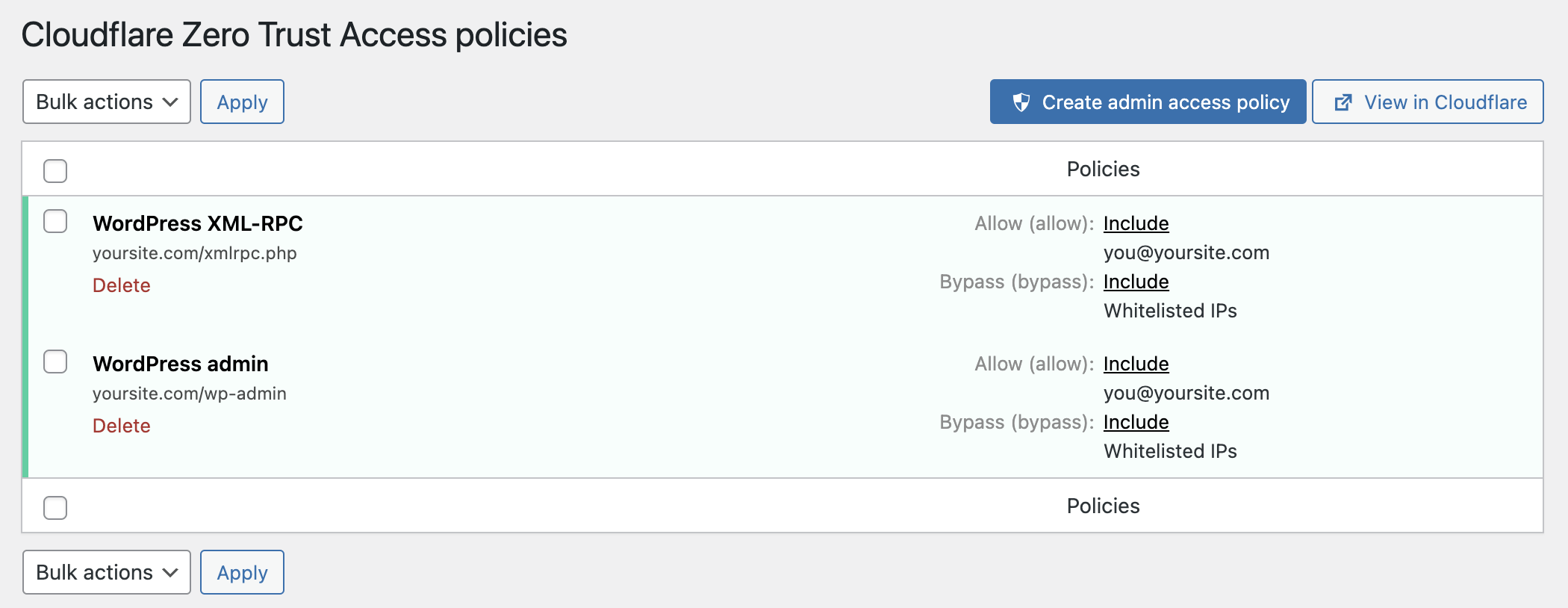The image size is (1568, 608).
Task: Click Bypass Include link for XML-RPC policy
Action: coord(1136,282)
